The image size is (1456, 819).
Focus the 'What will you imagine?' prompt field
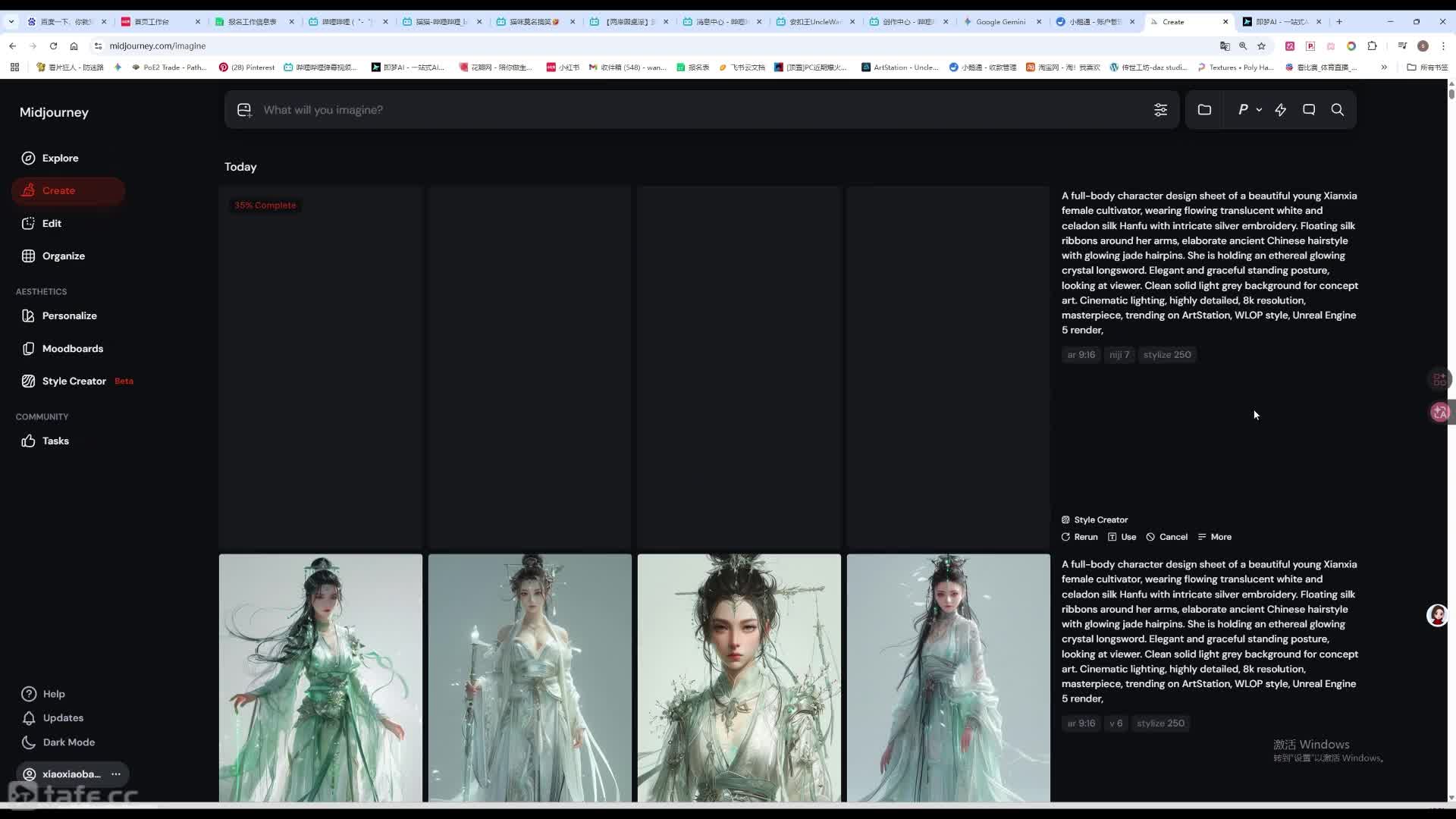click(701, 110)
